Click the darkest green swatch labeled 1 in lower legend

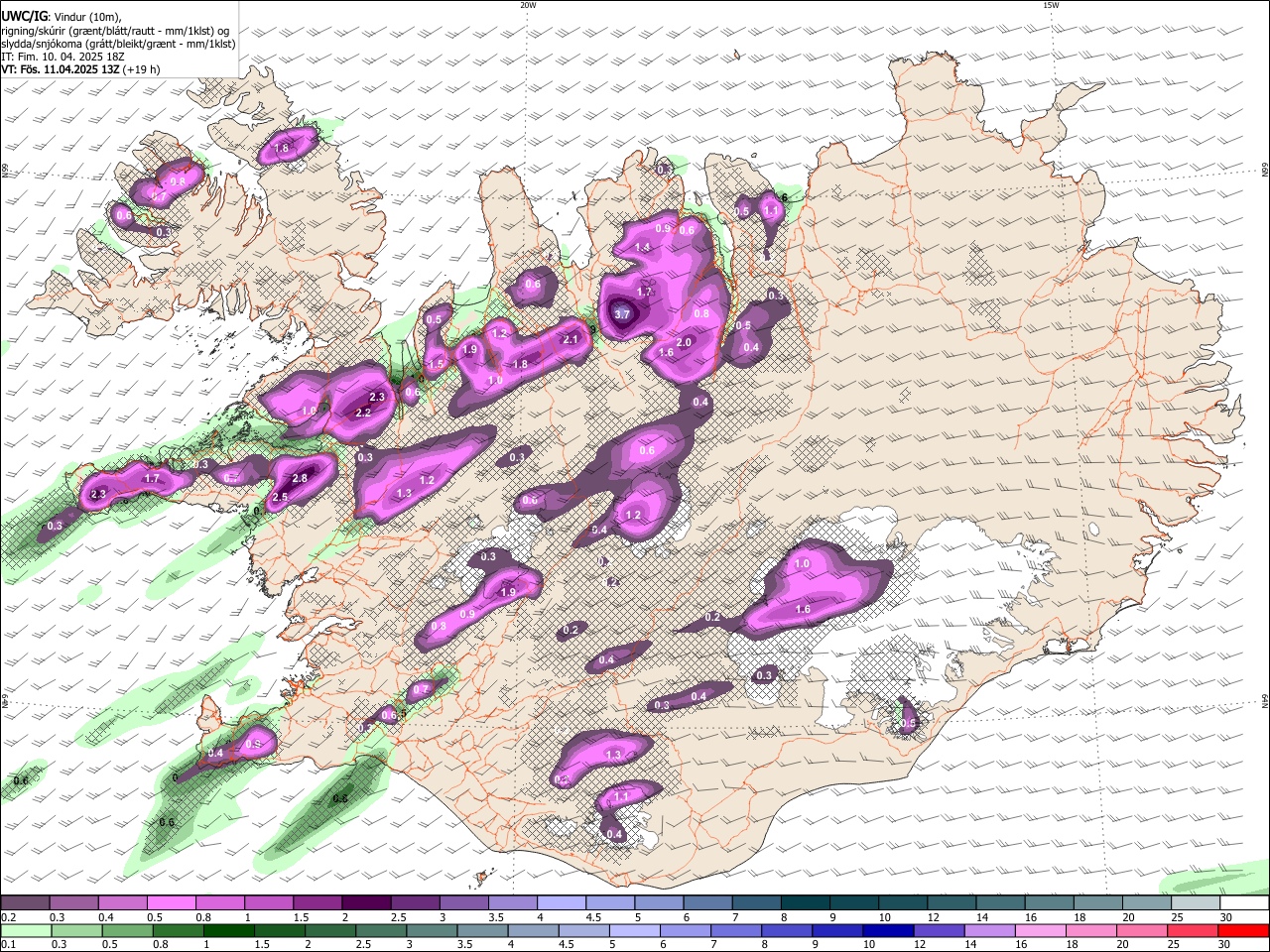pos(229,930)
